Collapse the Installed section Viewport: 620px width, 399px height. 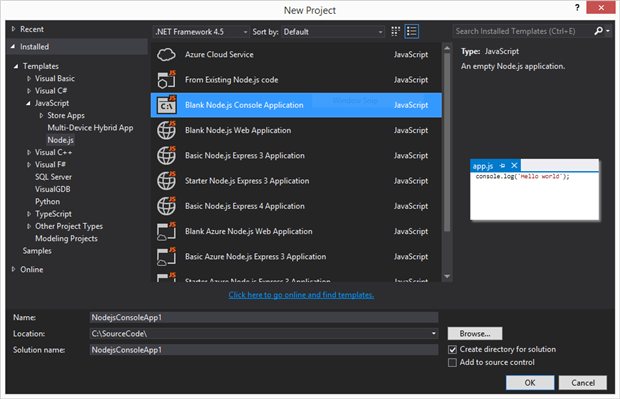click(13, 47)
